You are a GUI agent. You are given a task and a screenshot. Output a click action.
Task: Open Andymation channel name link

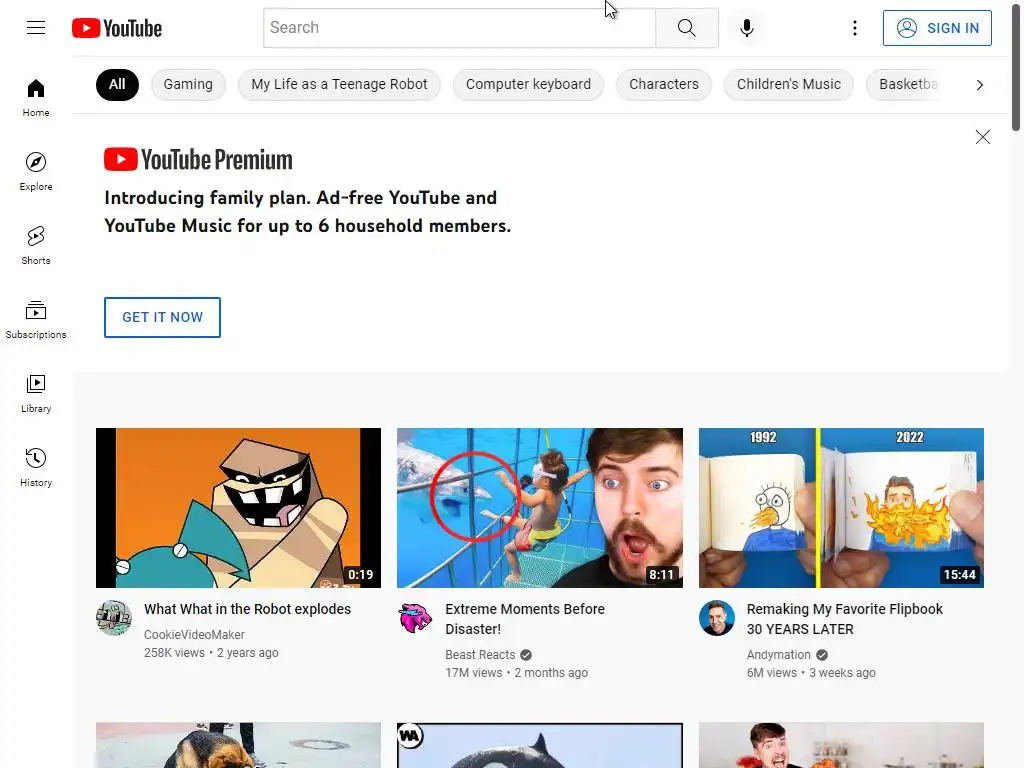(778, 654)
